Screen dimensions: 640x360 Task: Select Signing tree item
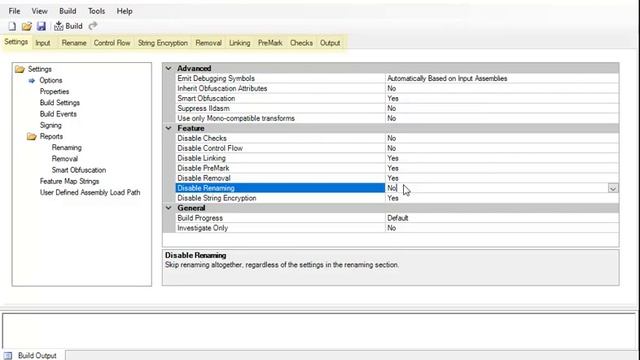pos(51,125)
